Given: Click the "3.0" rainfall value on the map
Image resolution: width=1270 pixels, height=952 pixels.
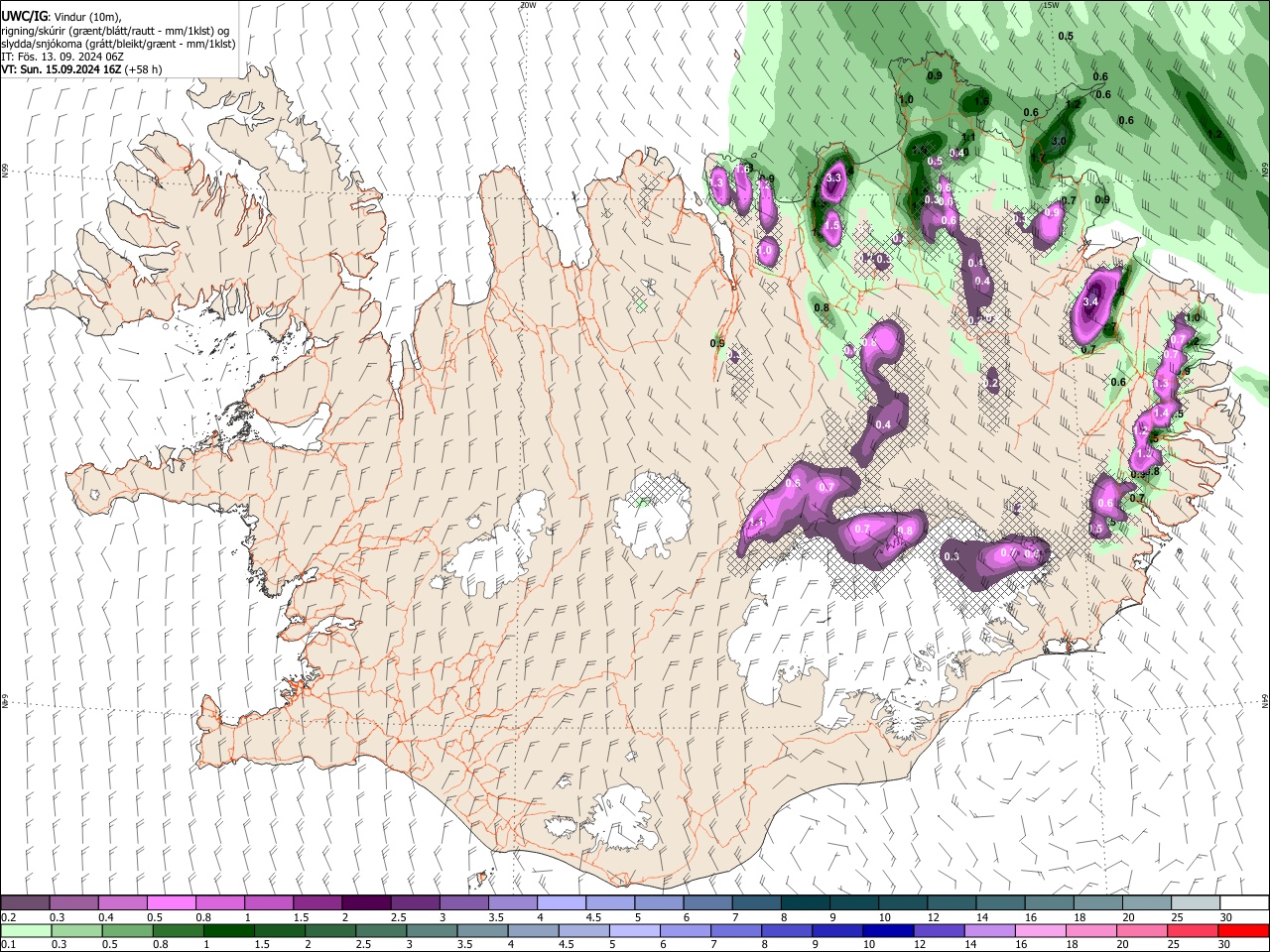Looking at the screenshot, I should click(x=1059, y=142).
